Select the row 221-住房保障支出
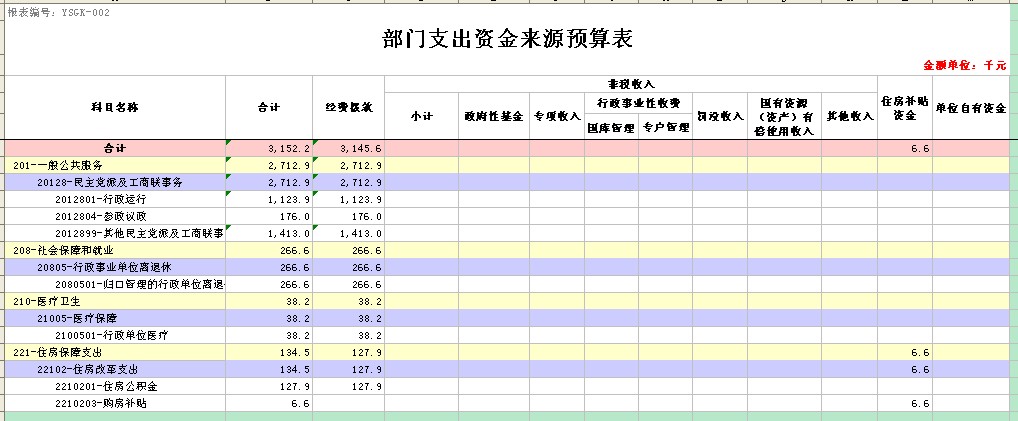1018x421 pixels. pos(509,352)
